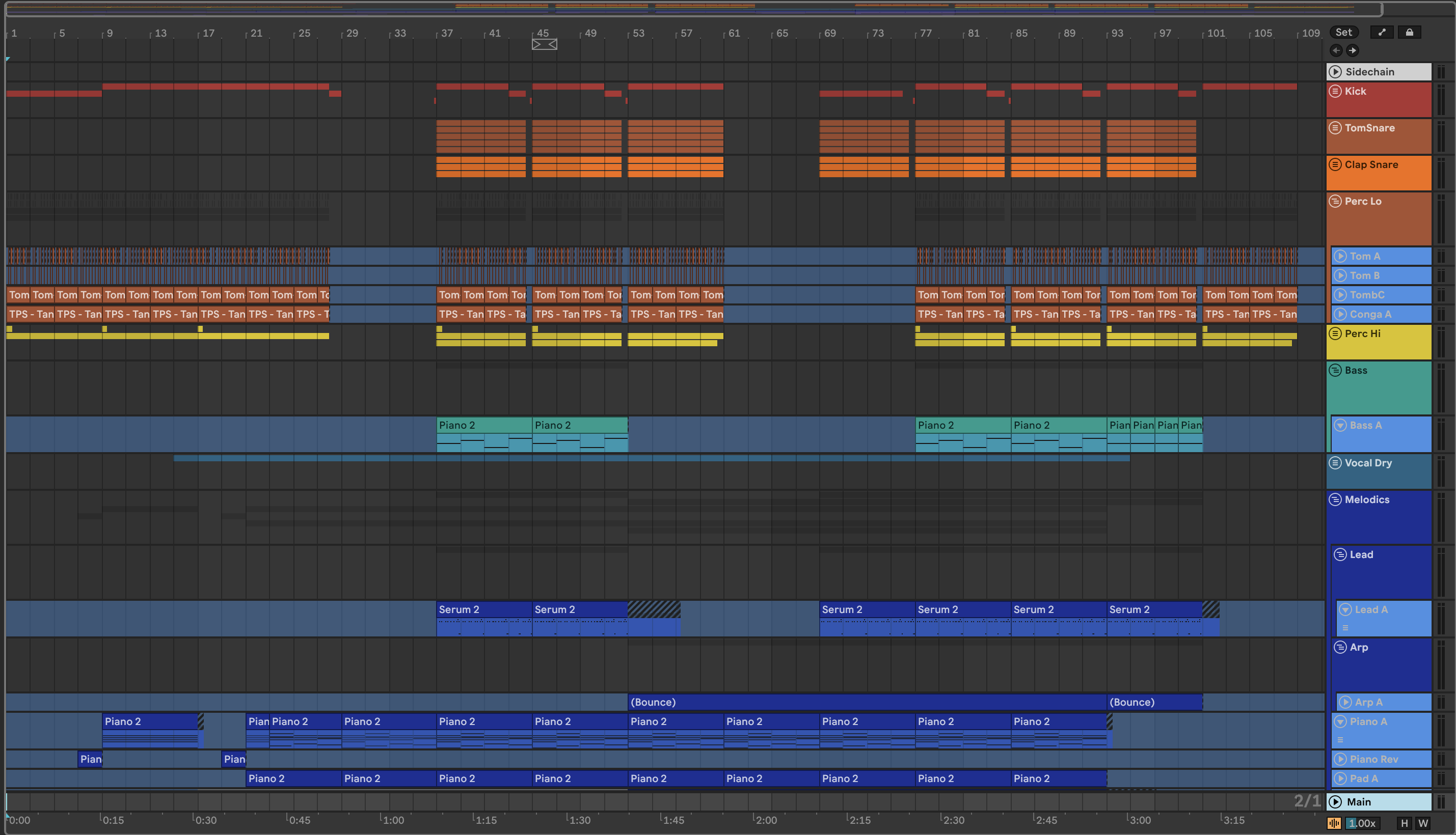Fold the TomSnare group track

tap(1335, 128)
